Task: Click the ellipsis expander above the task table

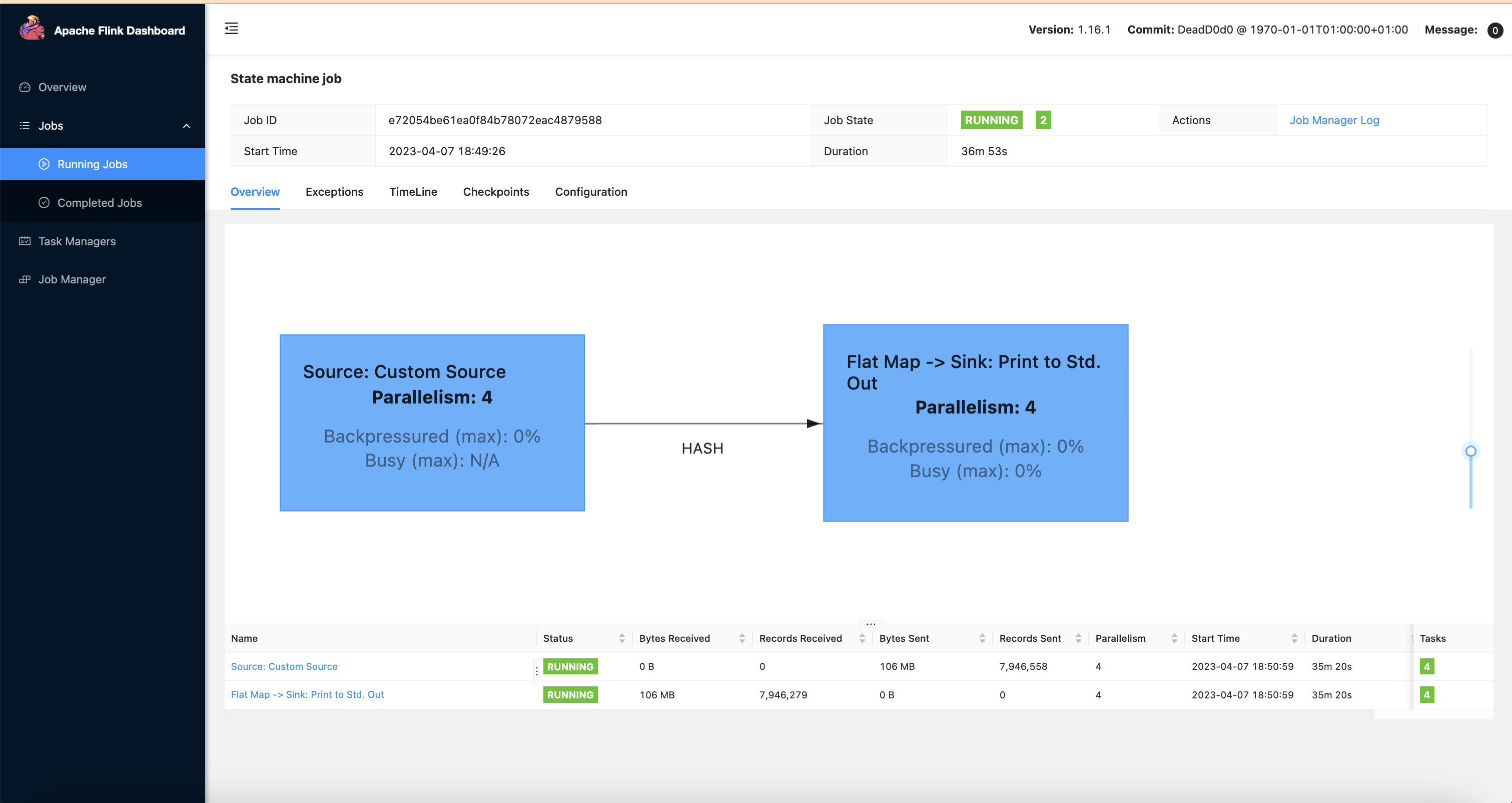Action: click(871, 623)
